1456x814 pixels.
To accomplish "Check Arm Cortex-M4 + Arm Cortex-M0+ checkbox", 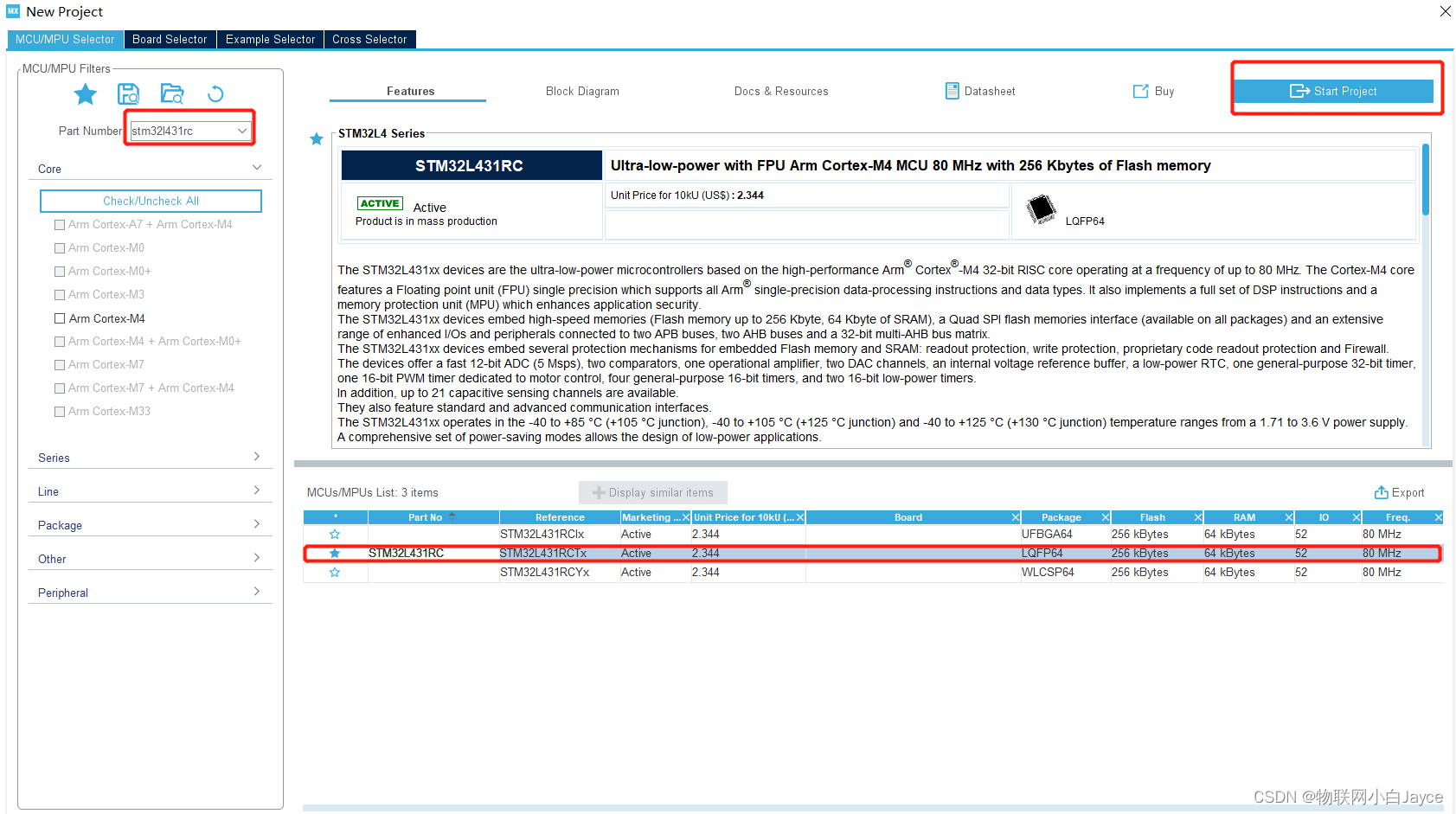I will [60, 342].
